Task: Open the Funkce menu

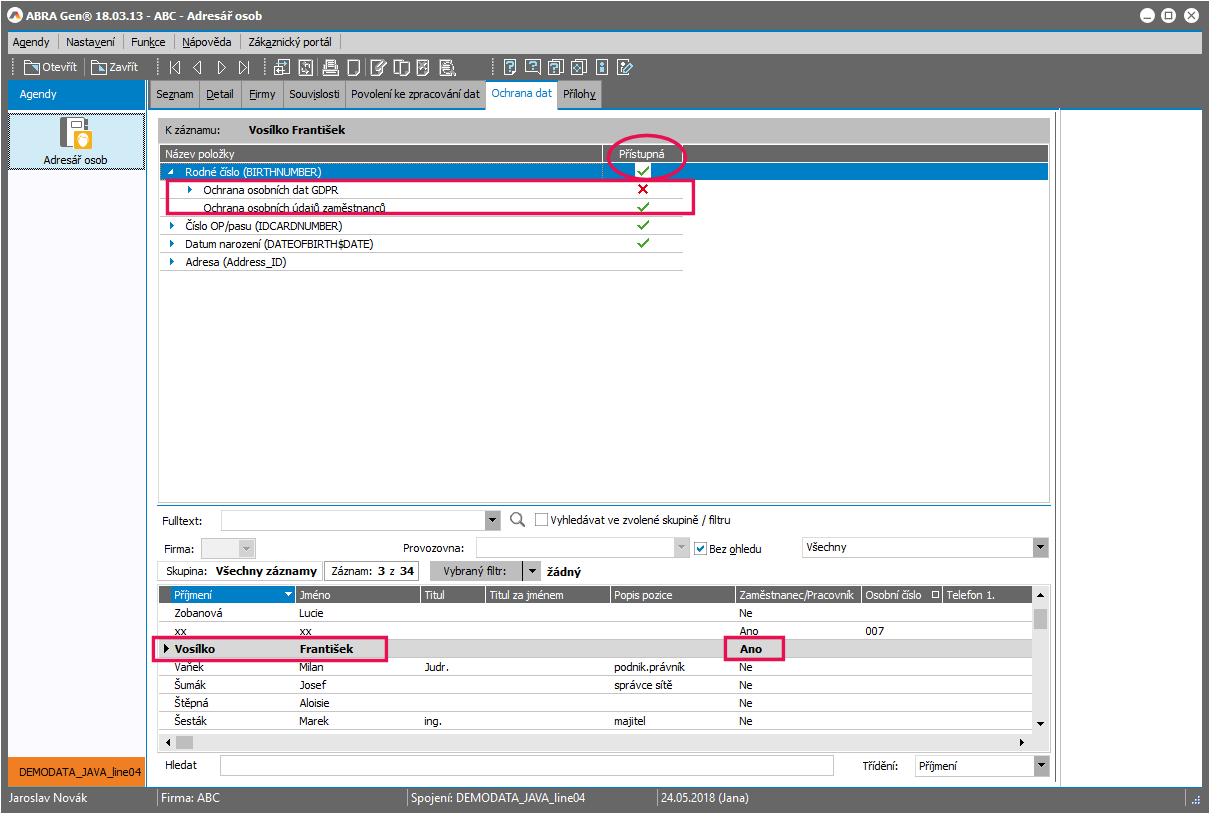Action: tap(148, 42)
